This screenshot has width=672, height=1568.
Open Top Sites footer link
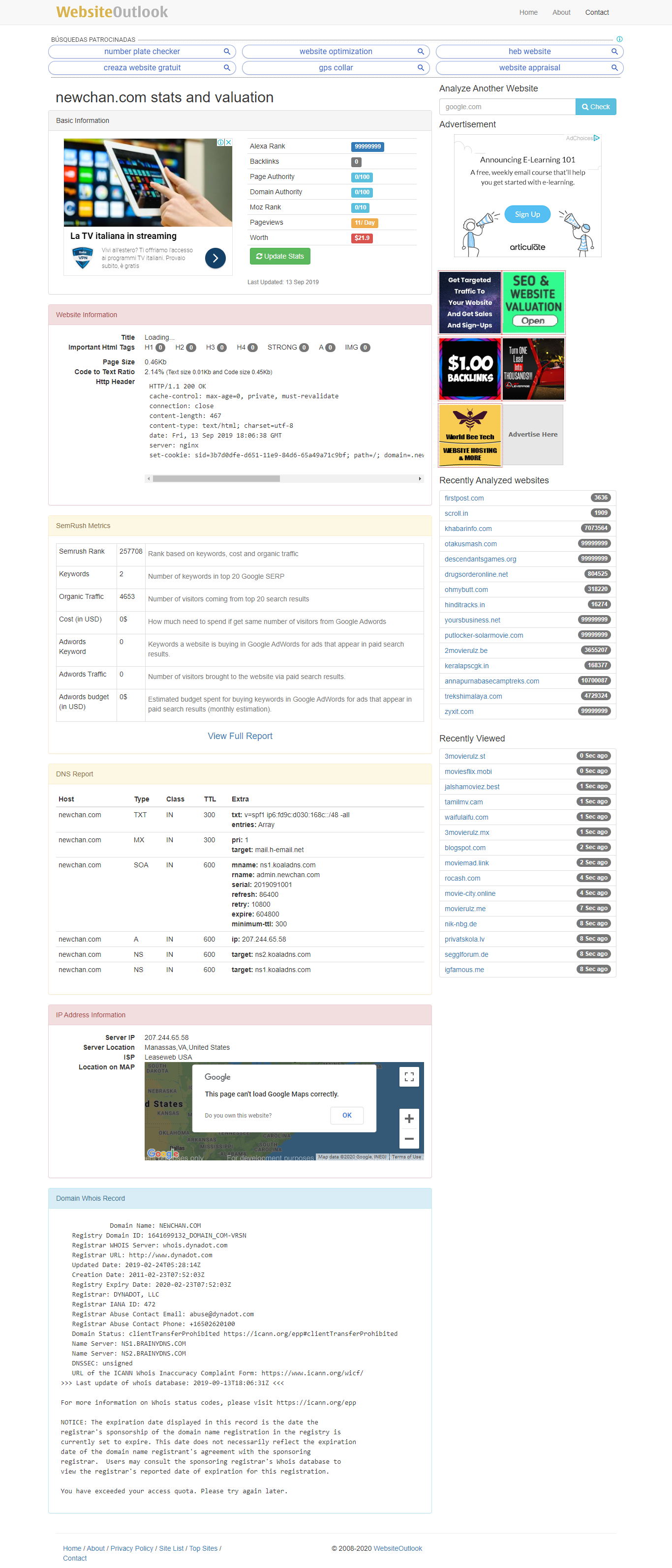[x=203, y=1548]
